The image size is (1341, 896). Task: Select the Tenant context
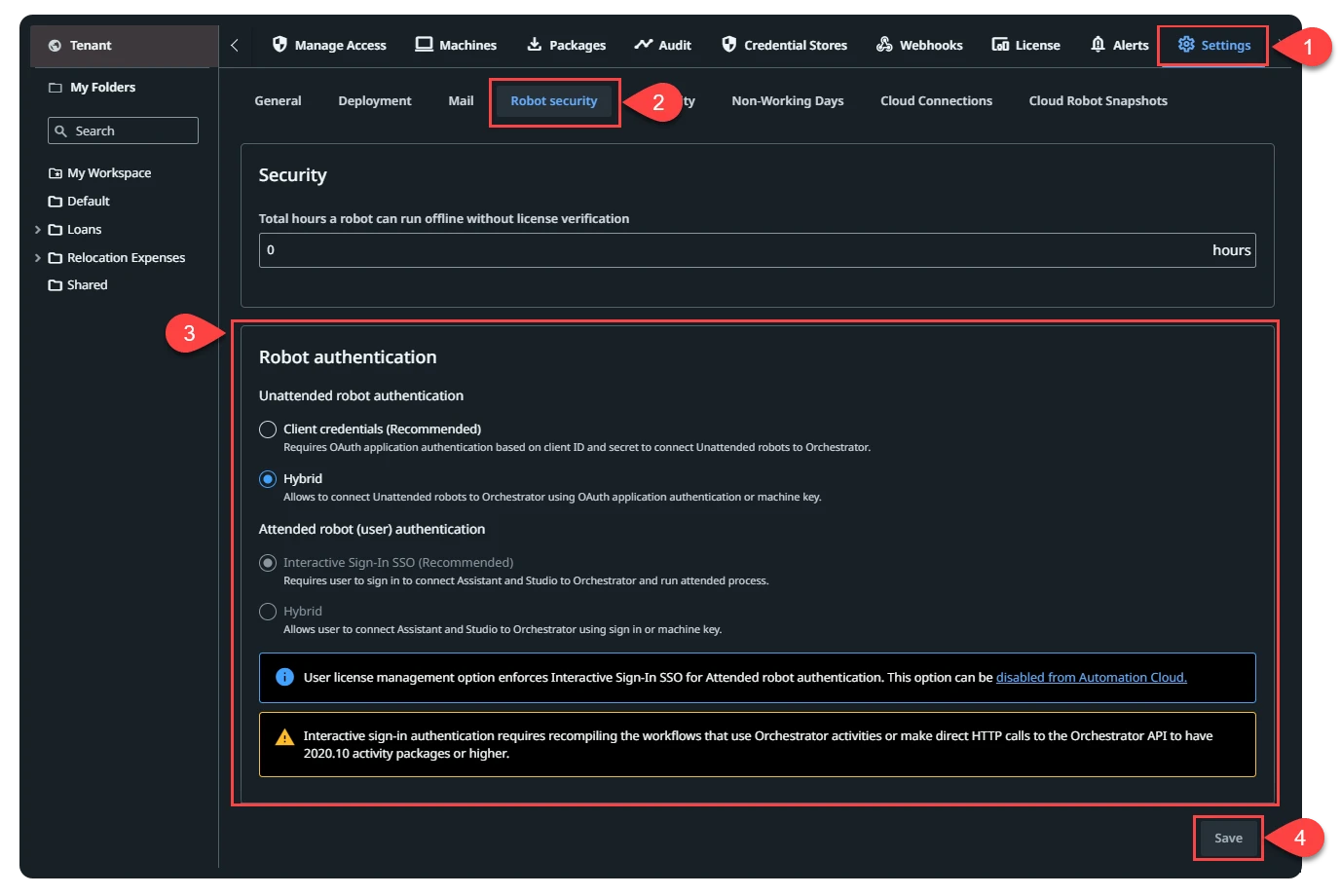click(x=125, y=46)
